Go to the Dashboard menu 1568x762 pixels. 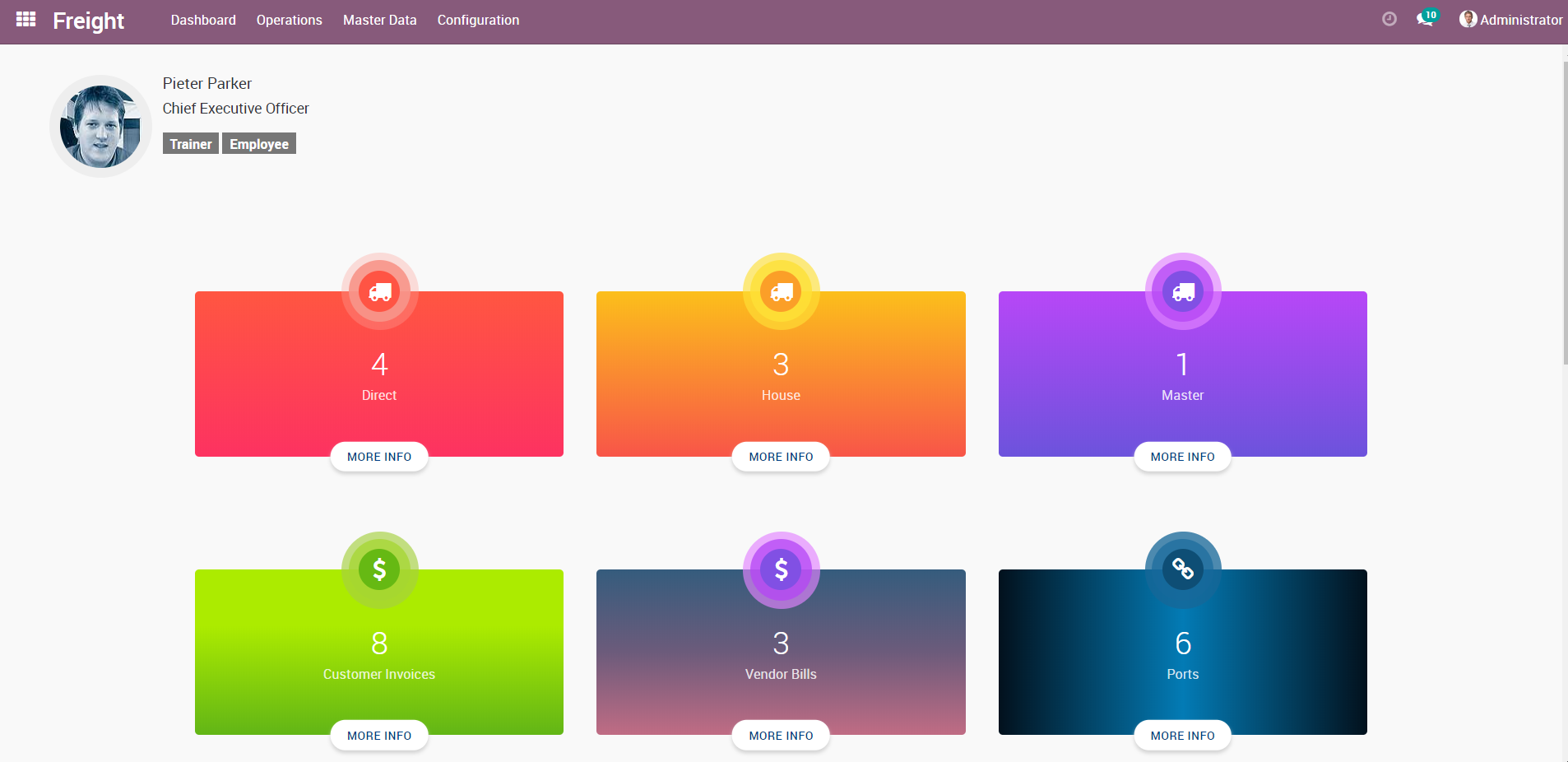tap(203, 20)
